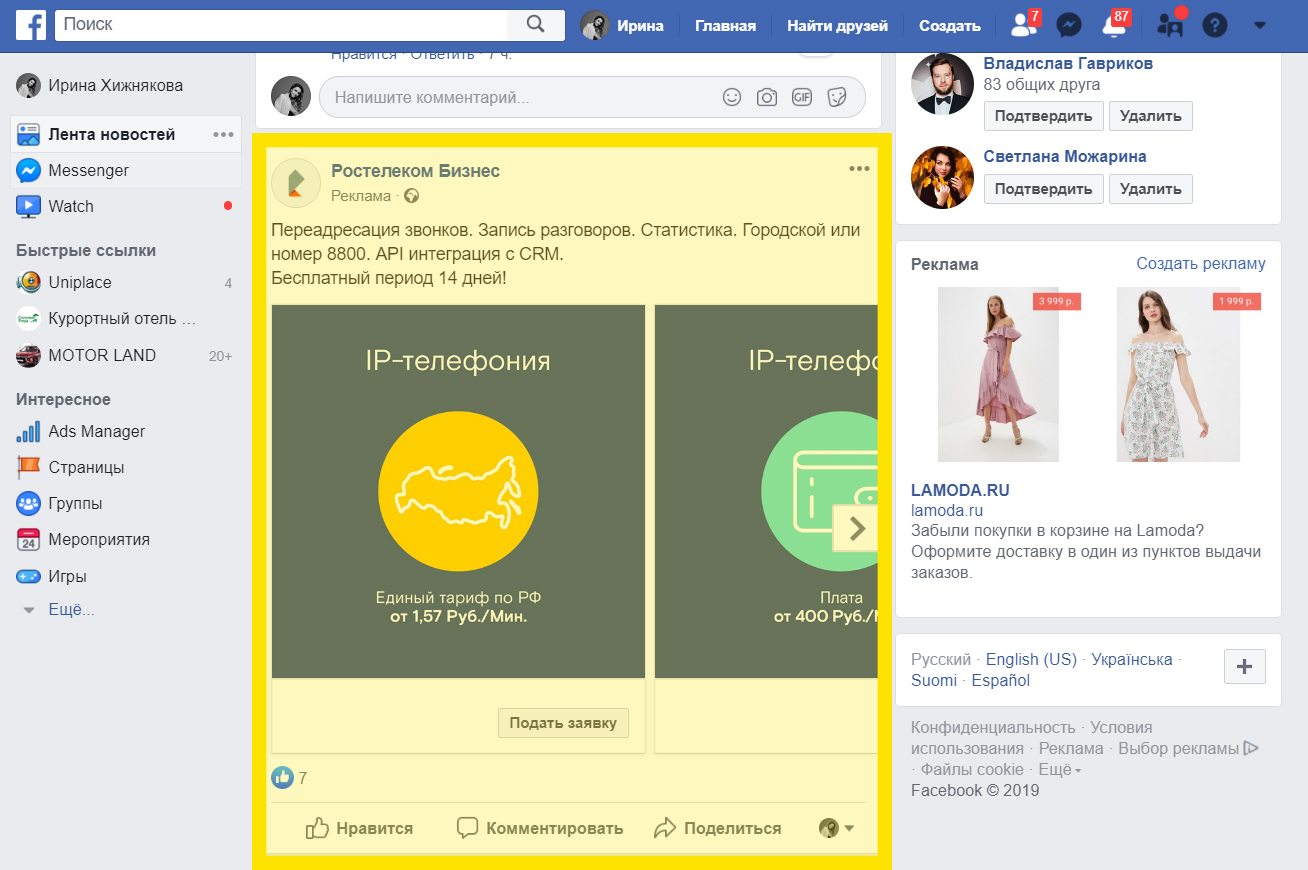
Task: Open notifications bell with 87 badge
Action: pyautogui.click(x=1115, y=25)
